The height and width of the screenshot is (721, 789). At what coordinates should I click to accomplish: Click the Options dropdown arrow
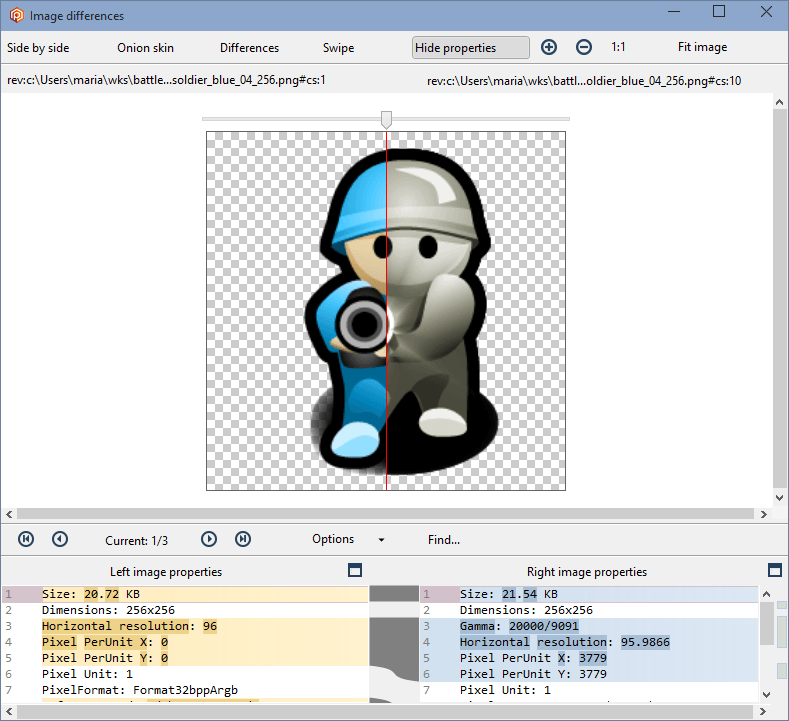[381, 540]
